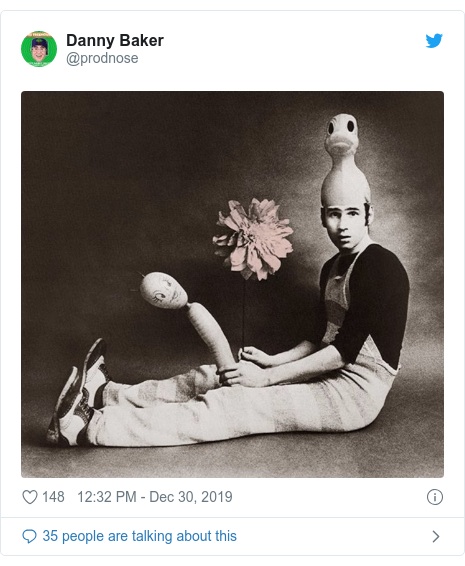Image resolution: width=465 pixels, height=566 pixels.
Task: Open '35 people are talking about this'
Action: pyautogui.click(x=139, y=536)
